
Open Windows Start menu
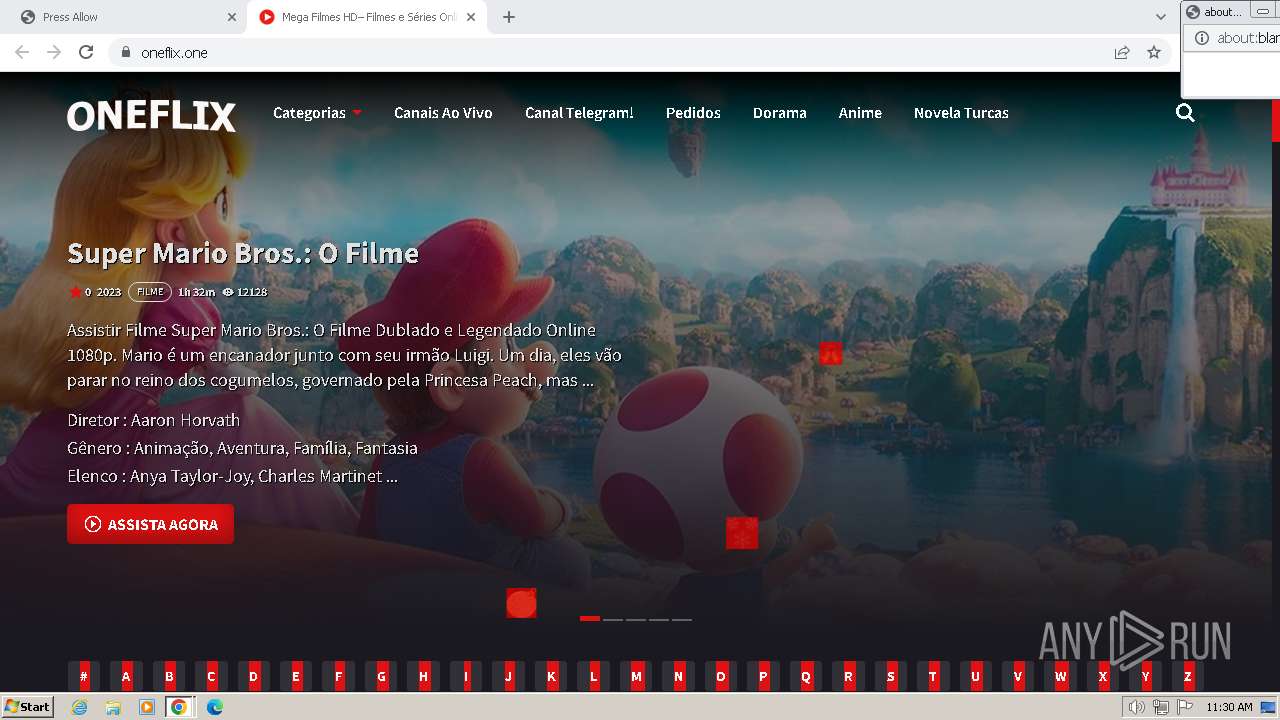(x=28, y=707)
